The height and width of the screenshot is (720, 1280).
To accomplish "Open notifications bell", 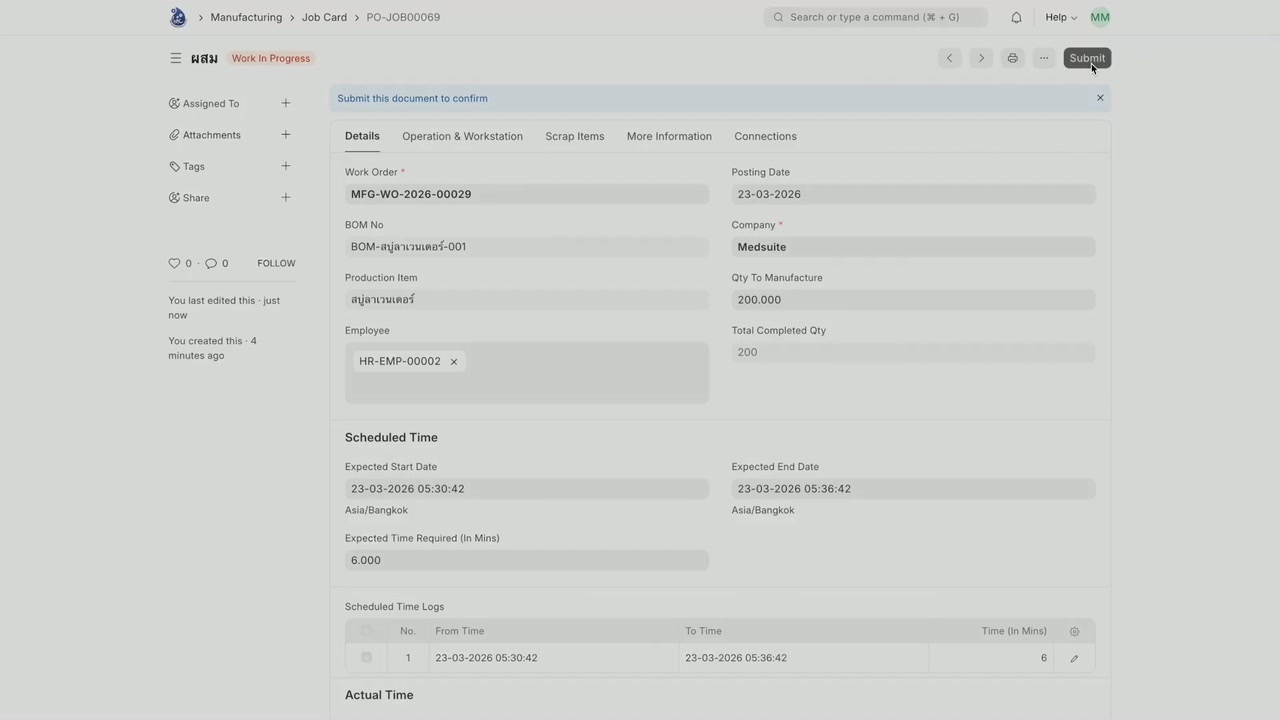I will pyautogui.click(x=1016, y=17).
